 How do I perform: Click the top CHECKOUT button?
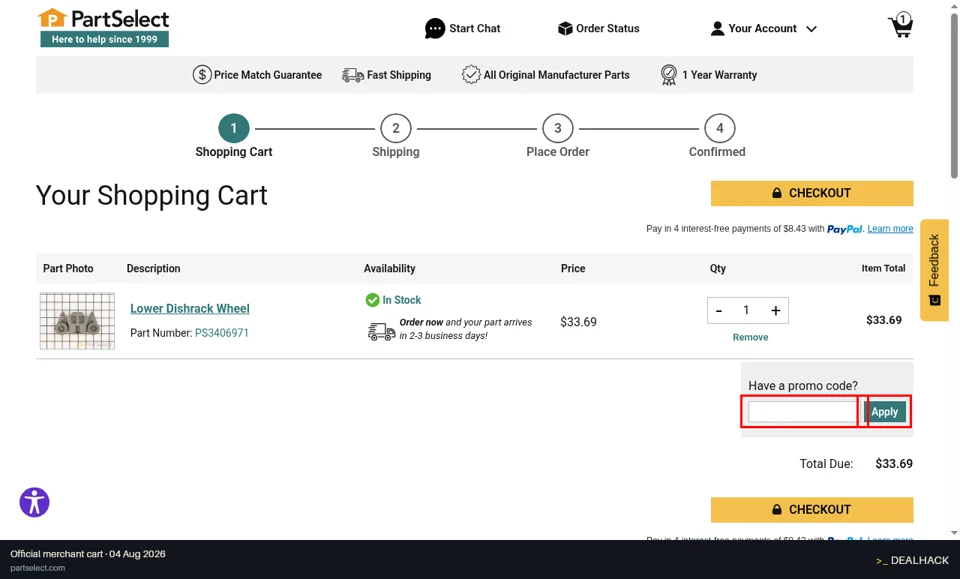click(x=812, y=193)
